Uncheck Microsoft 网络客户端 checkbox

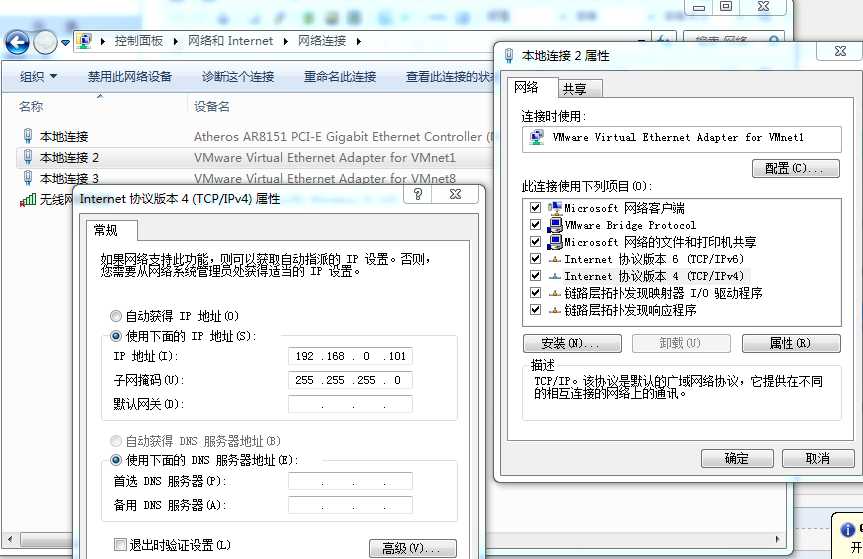(x=535, y=207)
